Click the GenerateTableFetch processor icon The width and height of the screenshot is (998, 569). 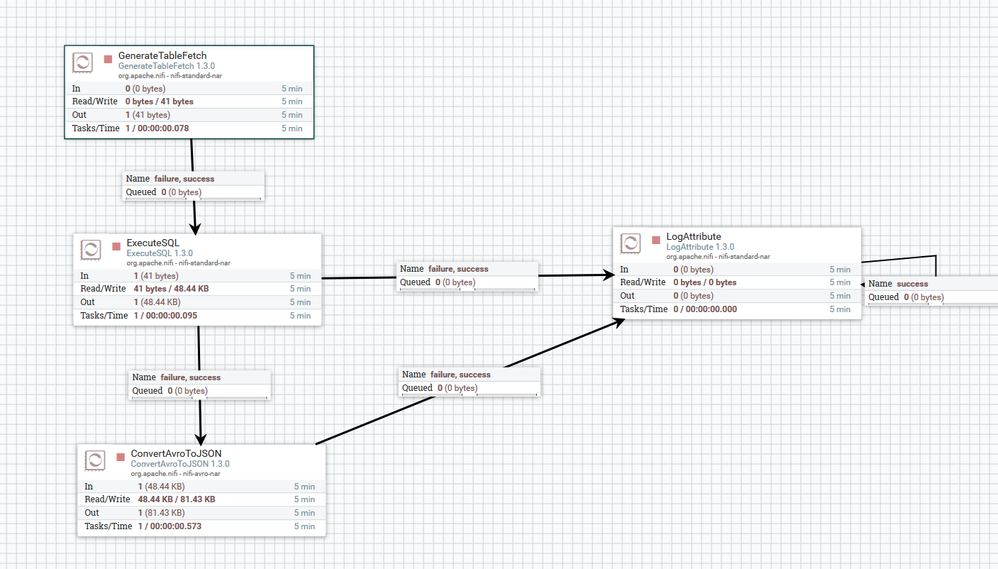83,62
